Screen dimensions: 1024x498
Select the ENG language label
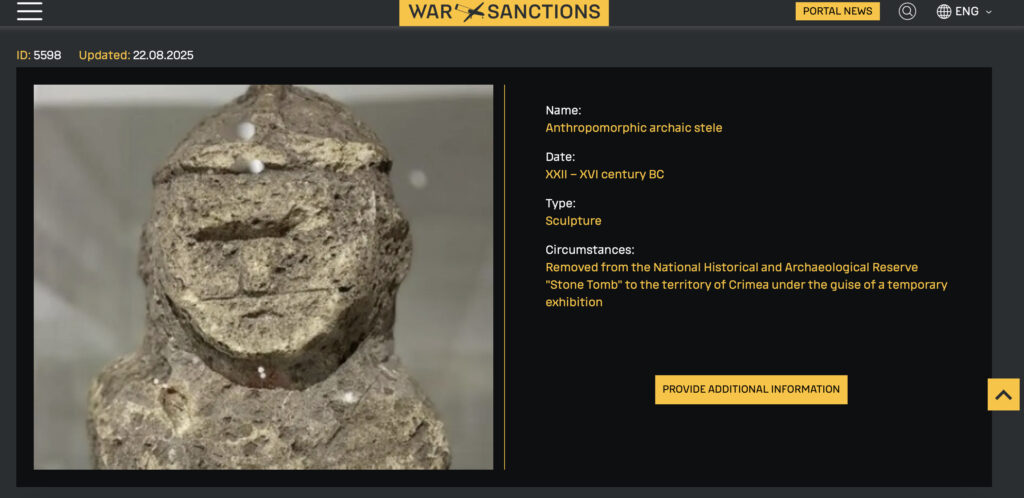pyautogui.click(x=967, y=11)
